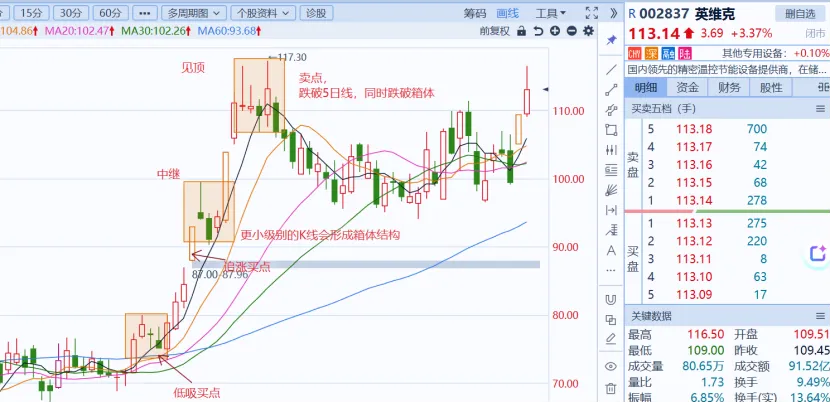Select the rectangle drawing tool

[611, 130]
